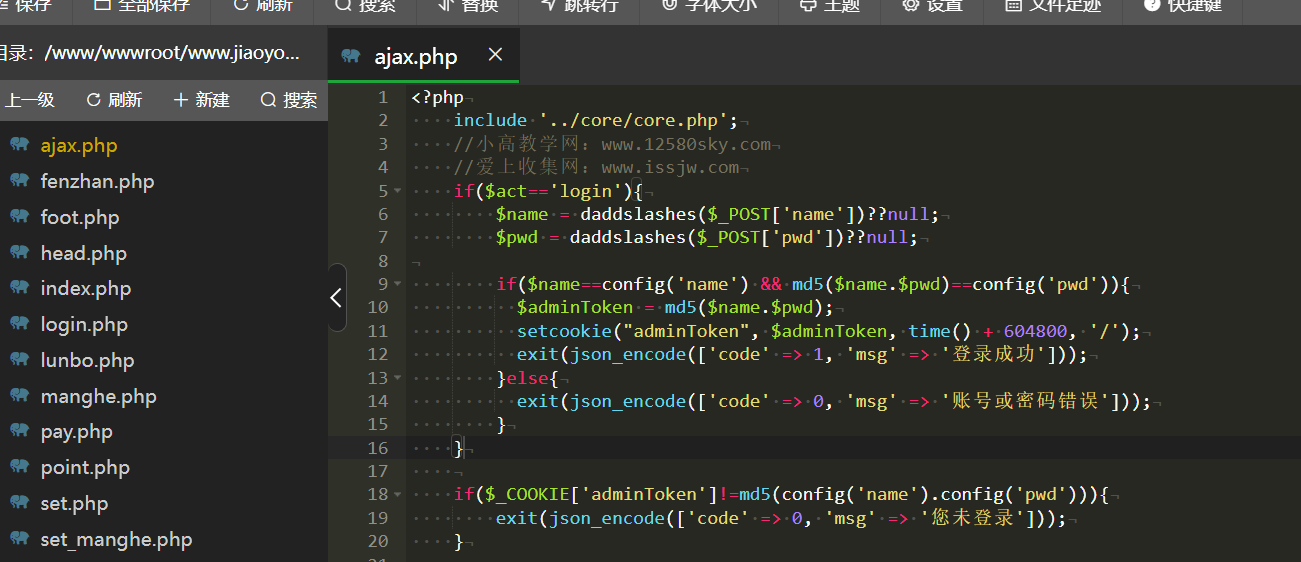Open the 主题 theme selector
The width and height of the screenshot is (1301, 562).
point(831,6)
